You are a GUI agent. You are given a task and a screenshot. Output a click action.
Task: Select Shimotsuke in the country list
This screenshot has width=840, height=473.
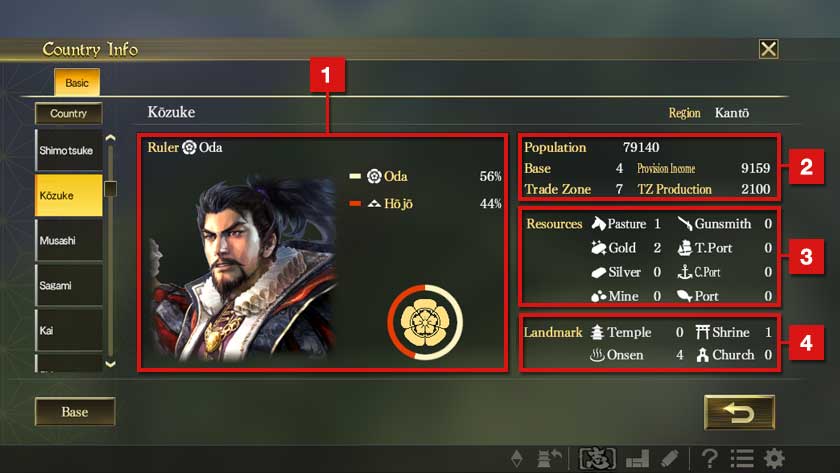69,151
